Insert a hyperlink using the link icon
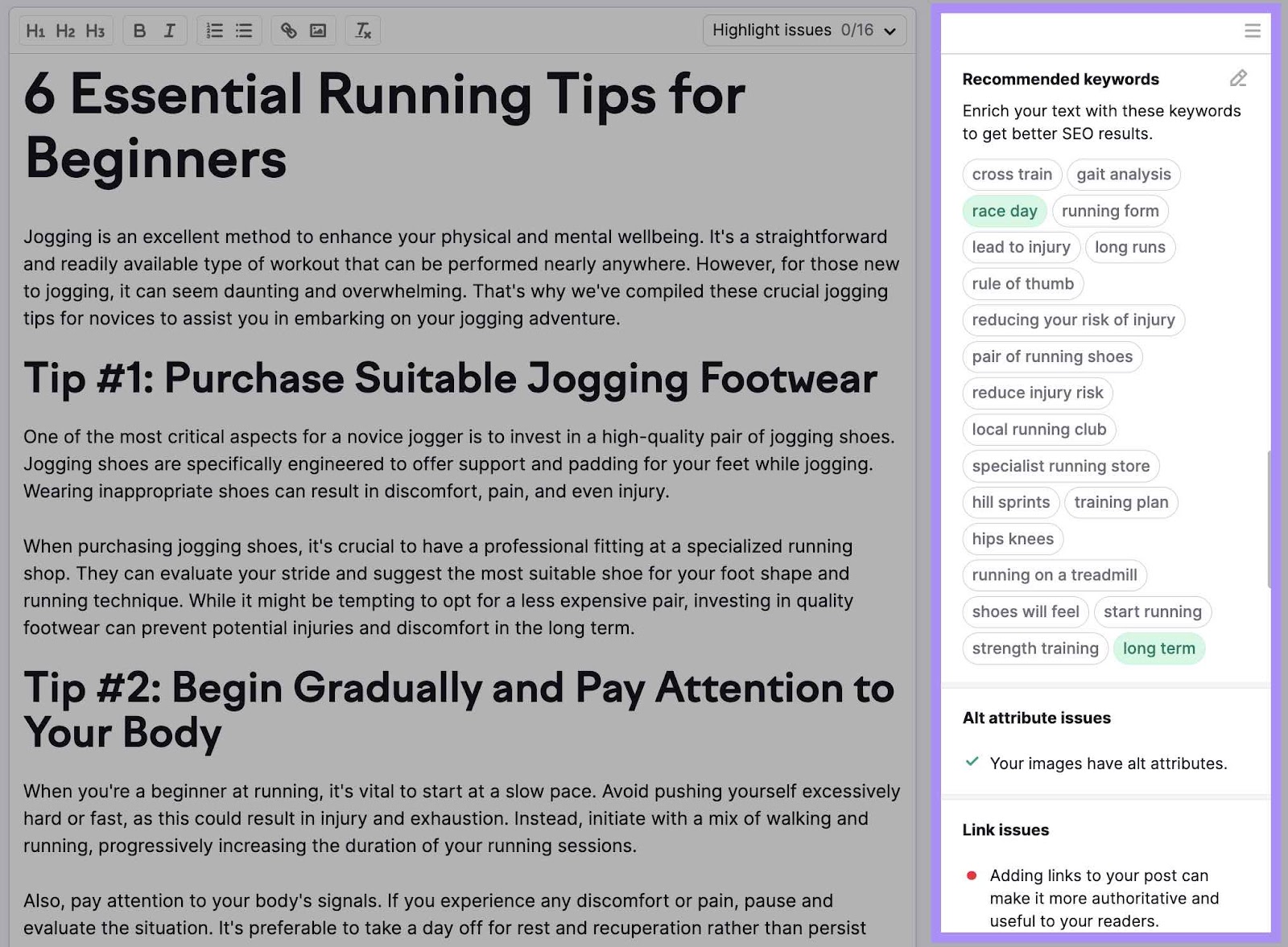The height and width of the screenshot is (947, 1288). coord(288,30)
